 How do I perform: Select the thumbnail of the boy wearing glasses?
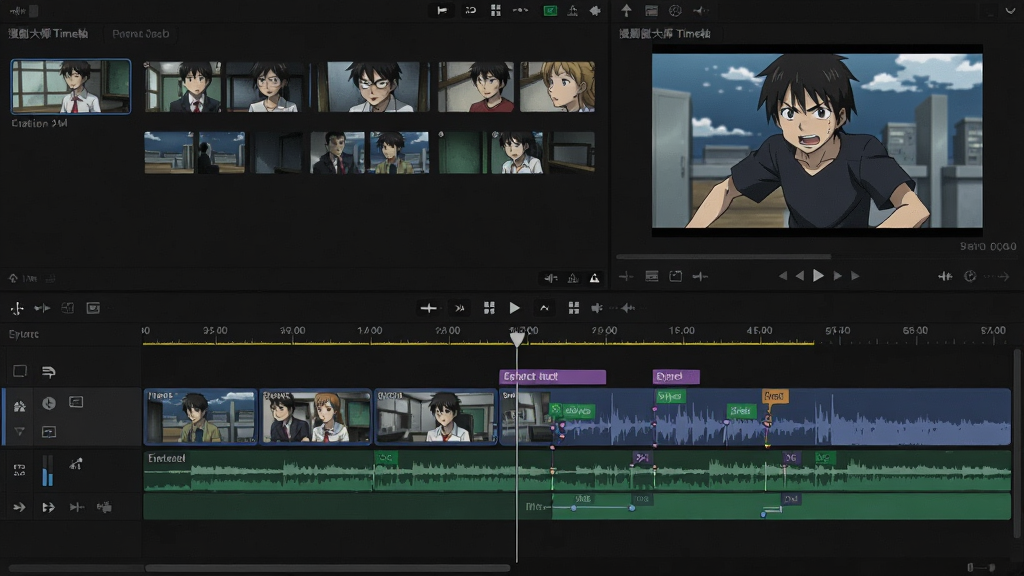coord(374,87)
